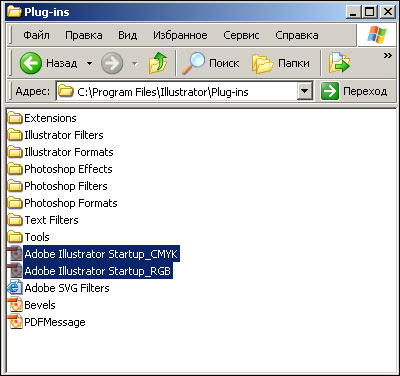
Task: Click the Переход go button
Action: point(354,91)
